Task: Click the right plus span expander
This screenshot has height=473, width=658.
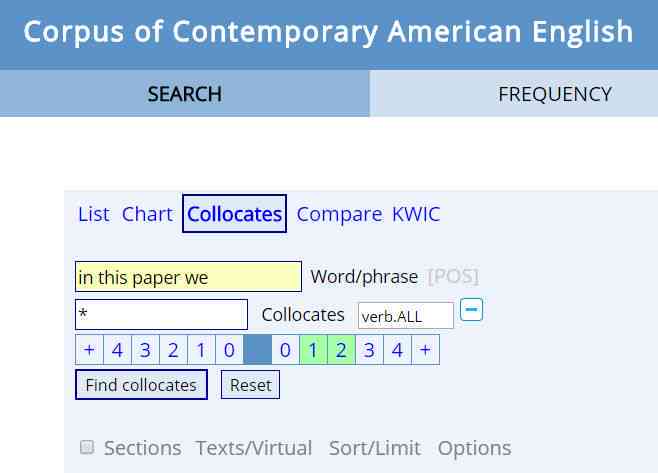Action: click(426, 350)
